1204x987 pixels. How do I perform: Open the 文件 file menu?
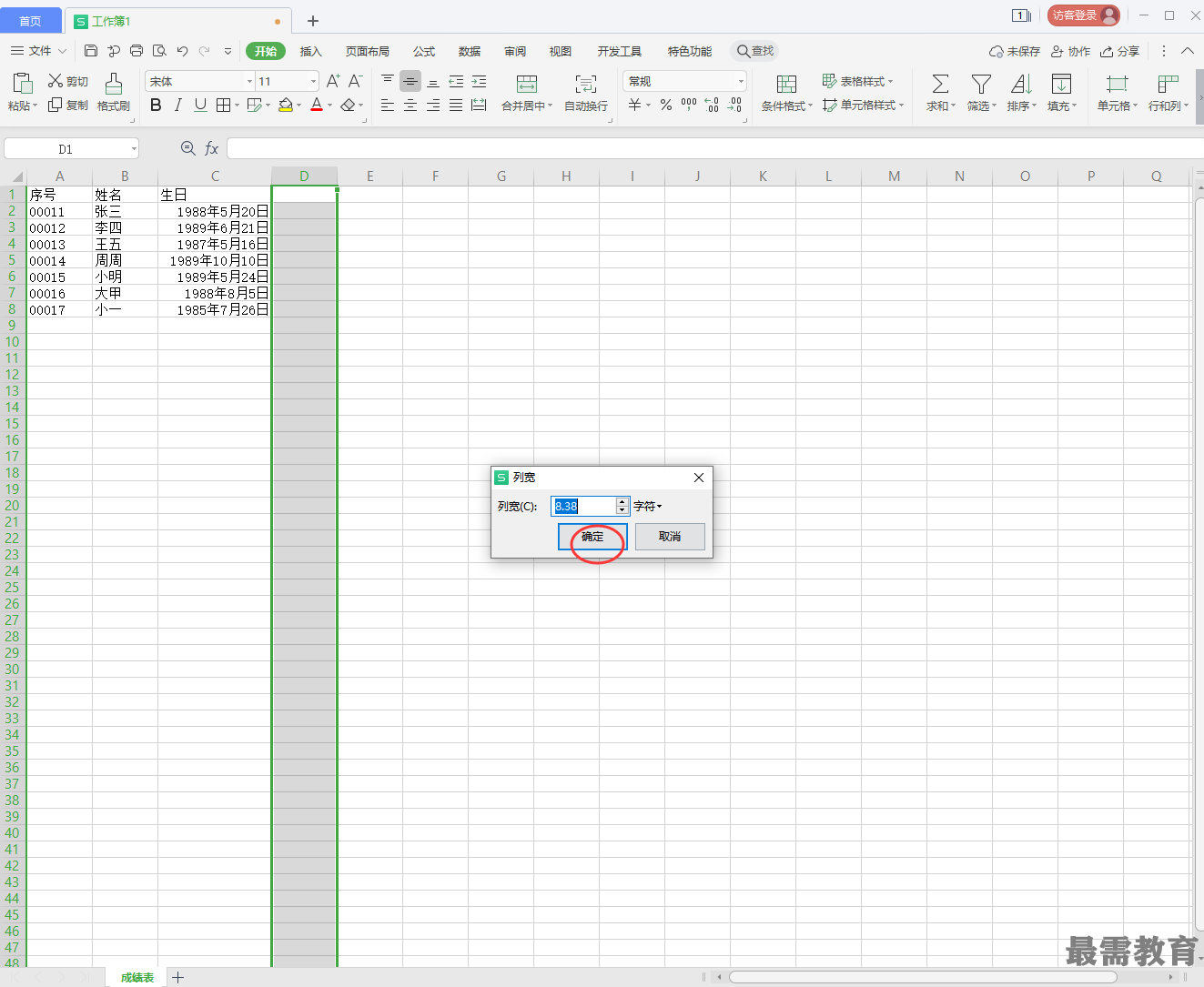pyautogui.click(x=39, y=51)
